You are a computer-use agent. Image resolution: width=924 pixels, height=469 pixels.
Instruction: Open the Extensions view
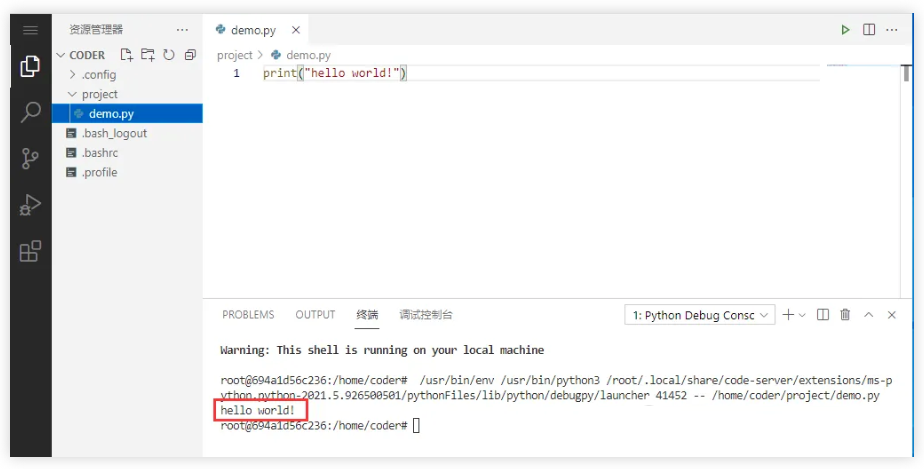(x=30, y=251)
